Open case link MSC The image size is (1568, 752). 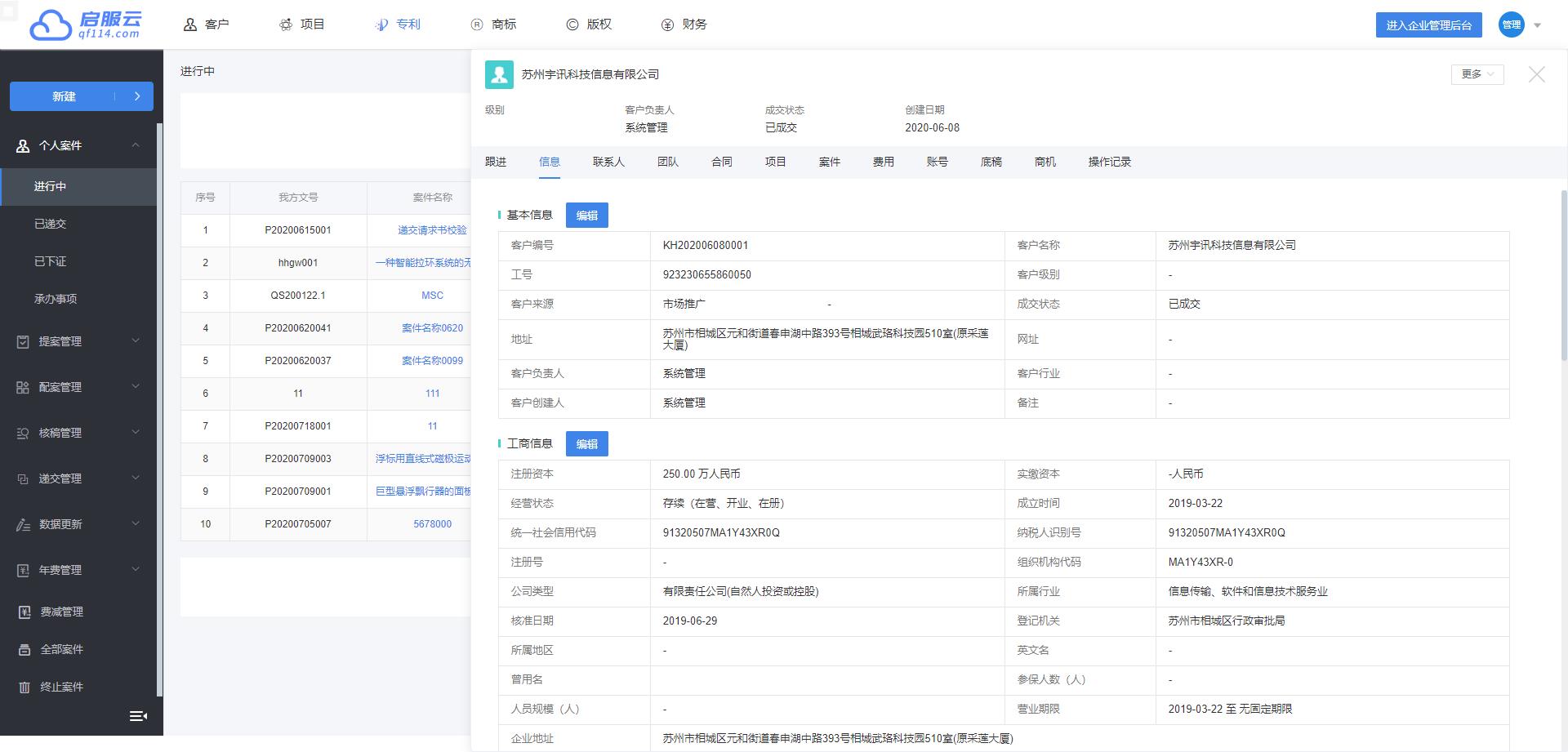(432, 296)
